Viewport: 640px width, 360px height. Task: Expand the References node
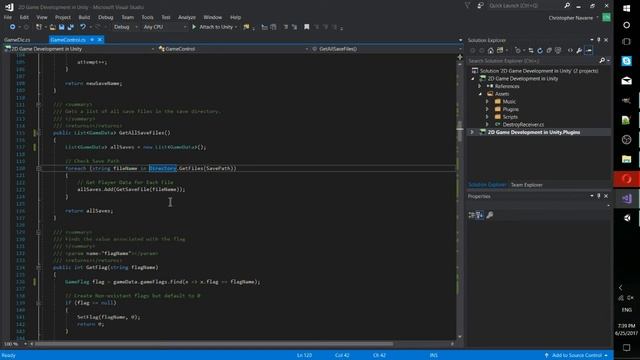480,86
